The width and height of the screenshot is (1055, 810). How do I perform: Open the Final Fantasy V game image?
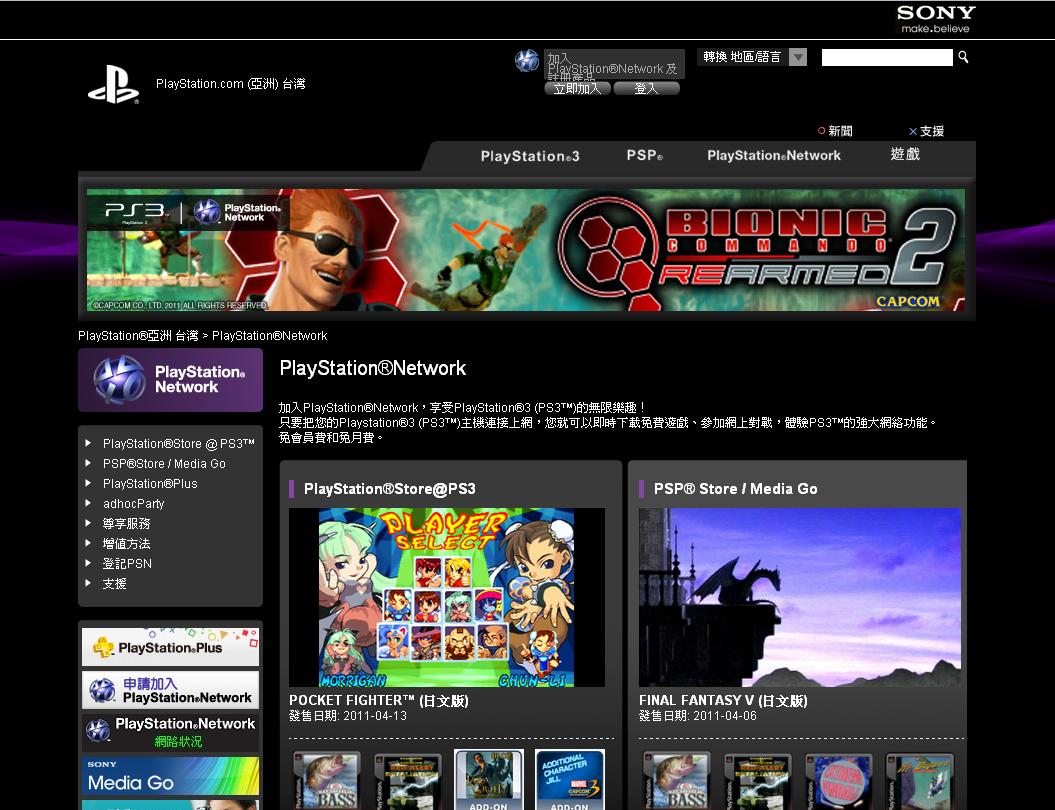point(800,597)
